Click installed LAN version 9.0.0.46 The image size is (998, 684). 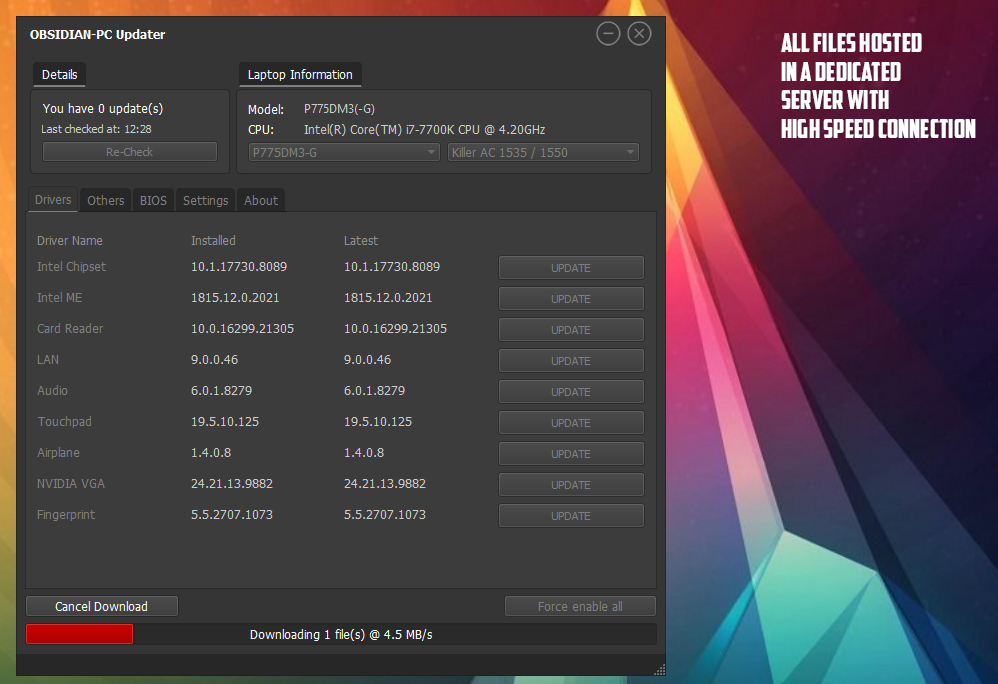click(214, 359)
